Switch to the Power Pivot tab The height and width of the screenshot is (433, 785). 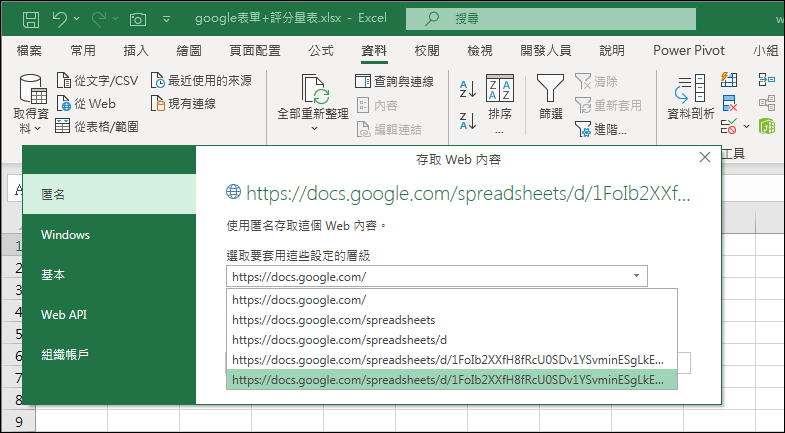point(689,51)
